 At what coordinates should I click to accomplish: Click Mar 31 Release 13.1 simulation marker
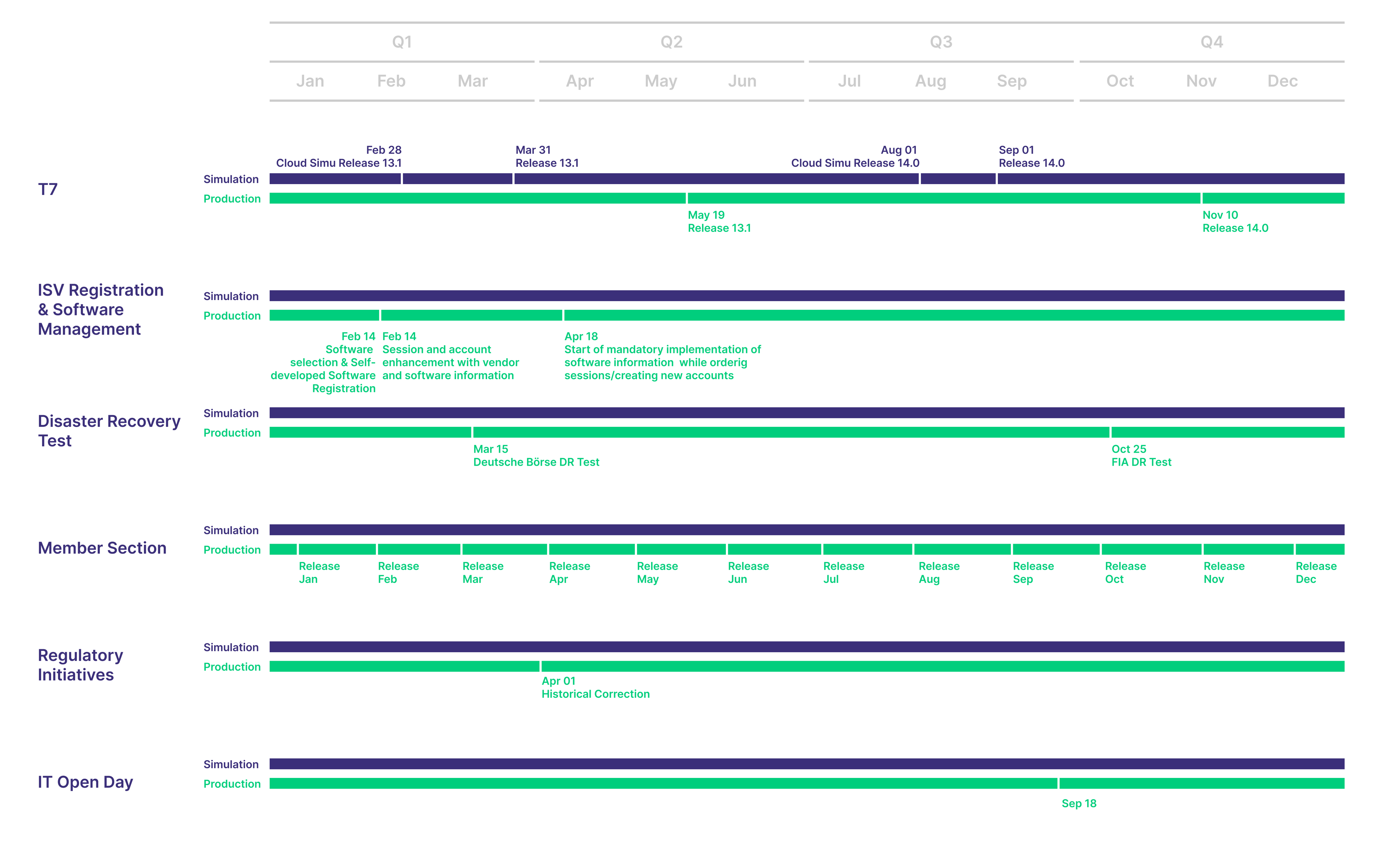click(547, 156)
